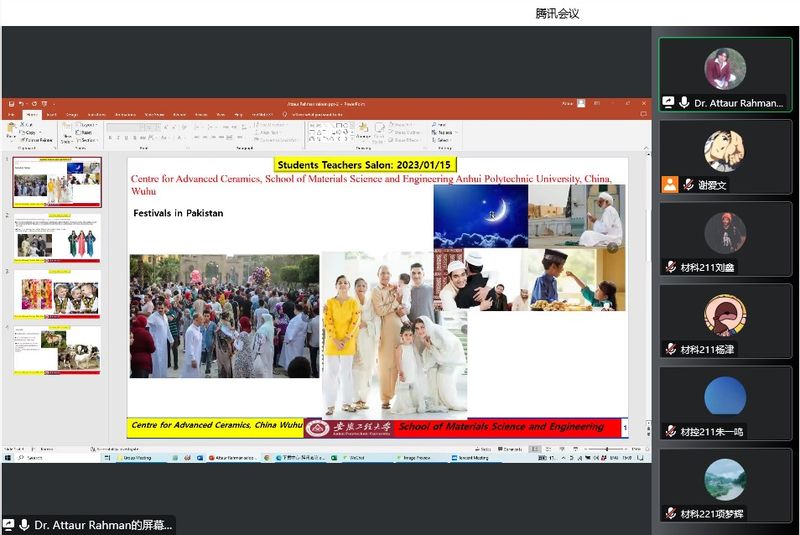Viewport: 800px width, 535px height.
Task: Open the Insert tab in the ribbon
Action: [x=50, y=114]
